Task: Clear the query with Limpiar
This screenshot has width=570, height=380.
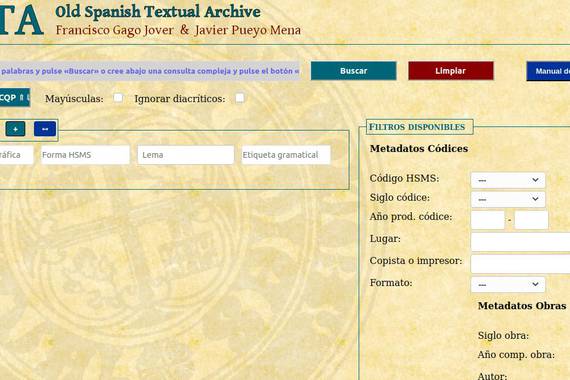Action: [451, 71]
